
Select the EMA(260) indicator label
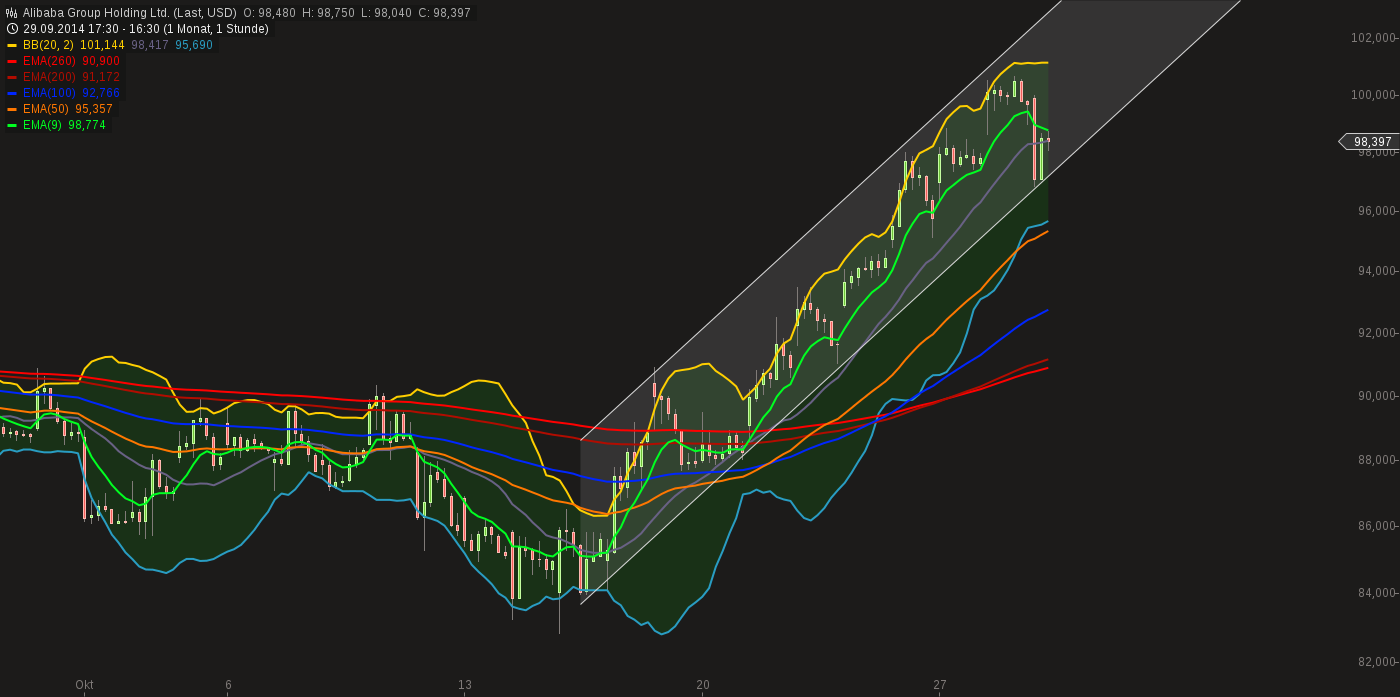[x=49, y=61]
